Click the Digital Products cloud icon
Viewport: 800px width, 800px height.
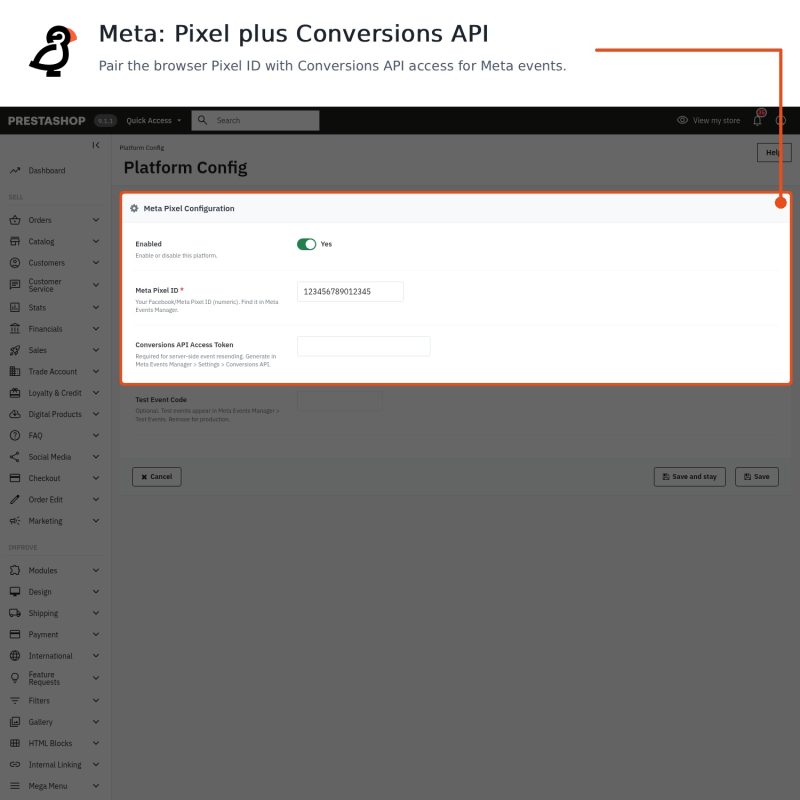[15, 414]
